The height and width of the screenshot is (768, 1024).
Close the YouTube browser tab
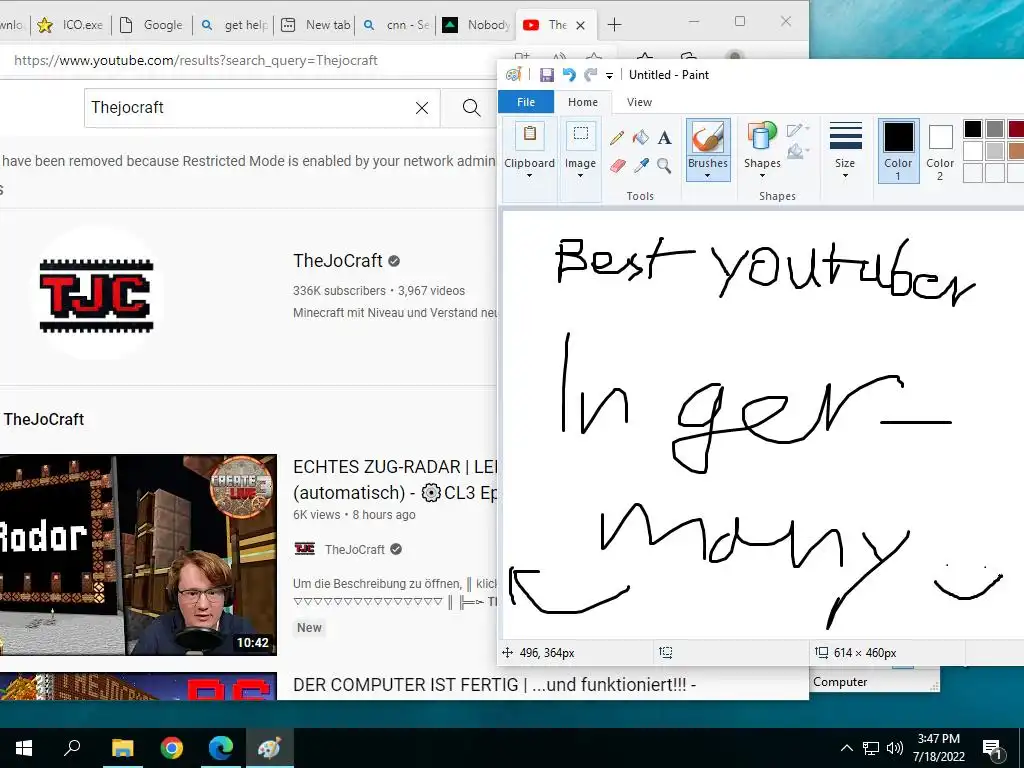[x=581, y=25]
